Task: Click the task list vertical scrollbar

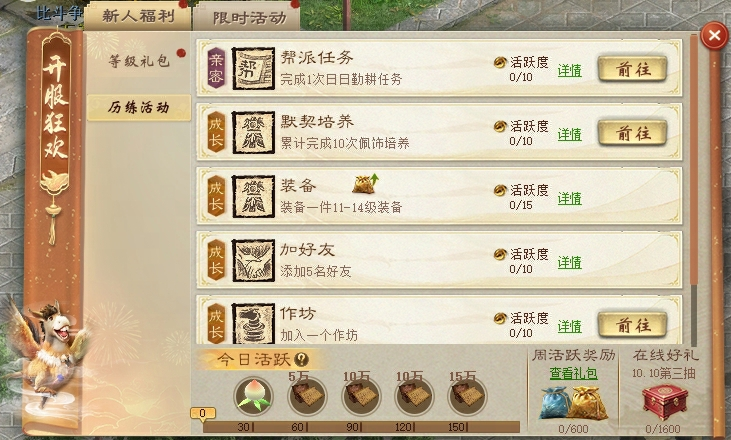Action: pos(694,190)
